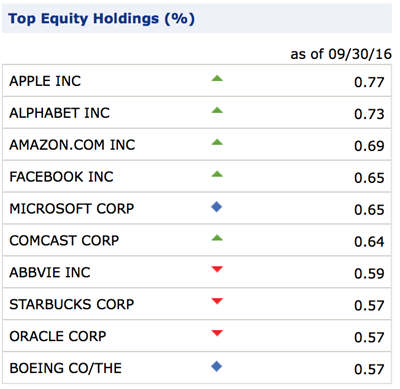Click the red down arrow beside Oracle Corp
The width and height of the screenshot is (400, 389).
click(217, 333)
